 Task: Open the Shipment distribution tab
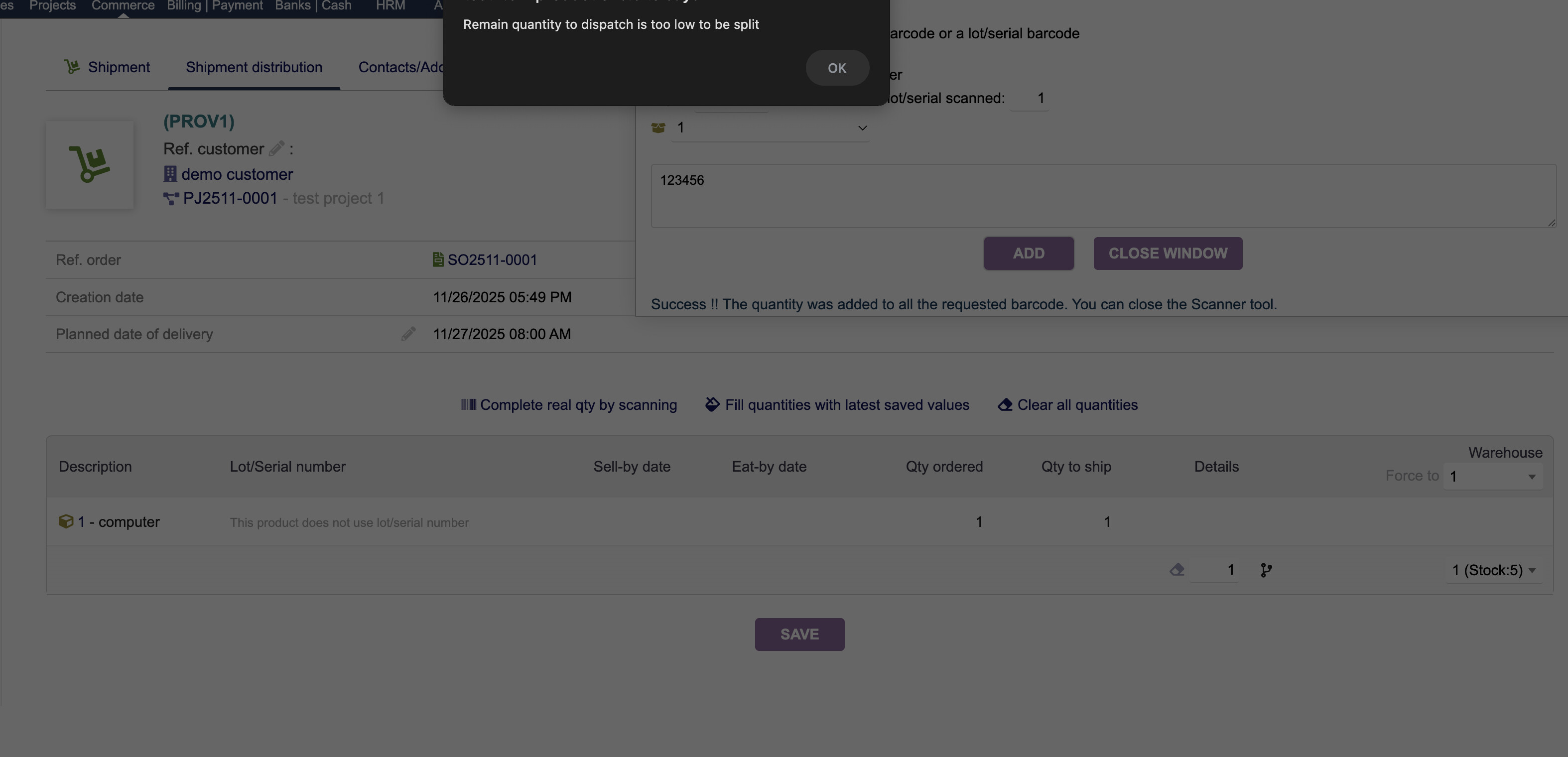tap(254, 67)
